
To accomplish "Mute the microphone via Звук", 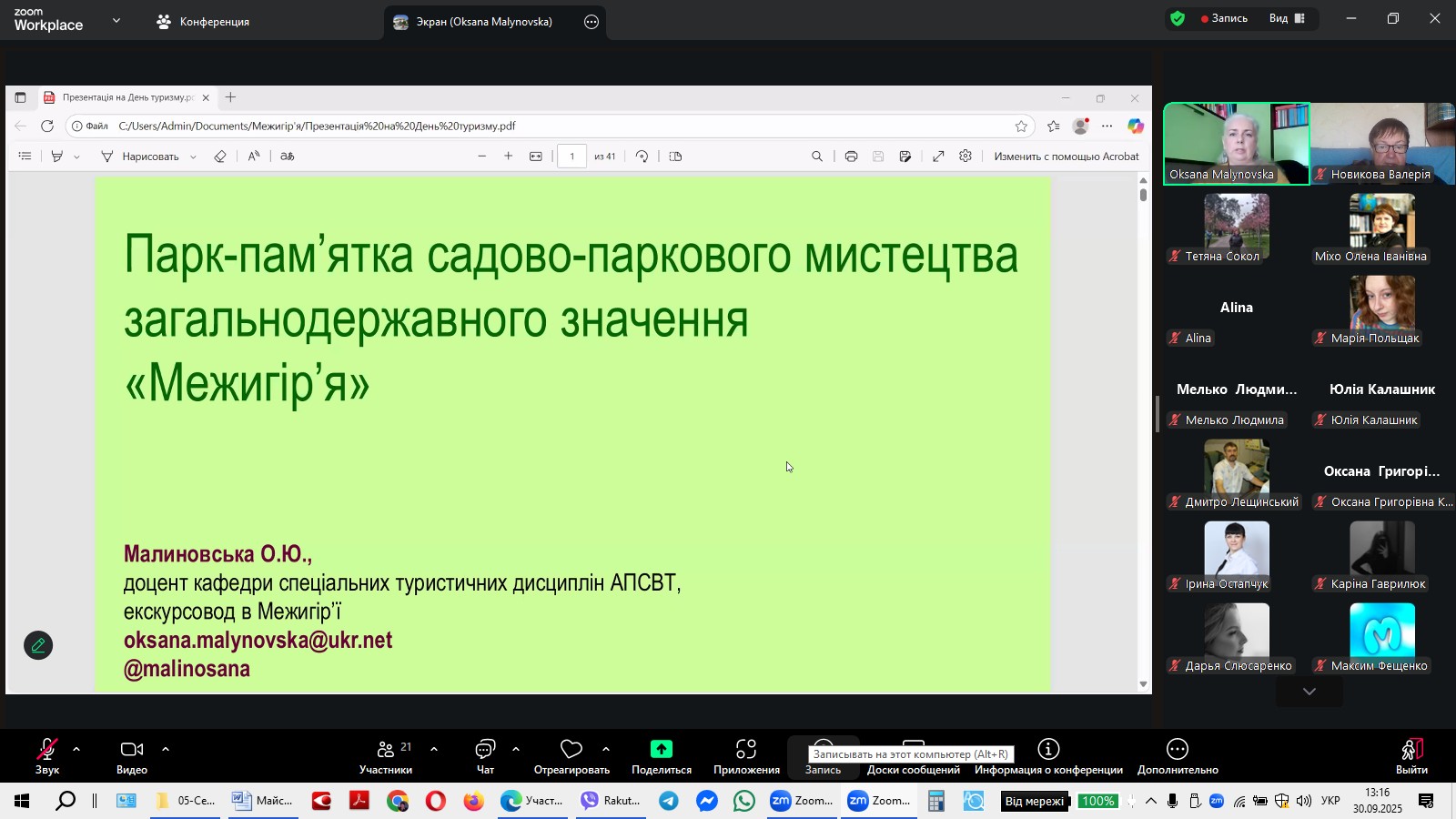I will (x=45, y=756).
